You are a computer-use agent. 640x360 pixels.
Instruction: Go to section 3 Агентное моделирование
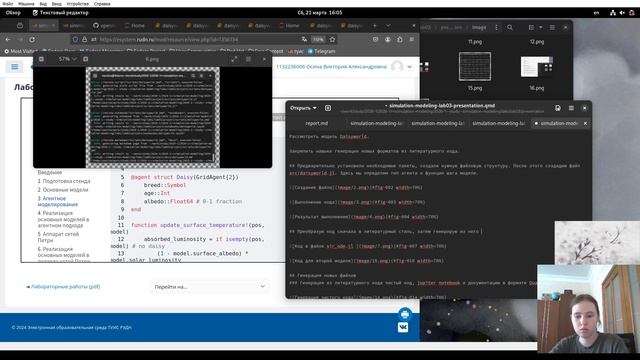pyautogui.click(x=58, y=201)
